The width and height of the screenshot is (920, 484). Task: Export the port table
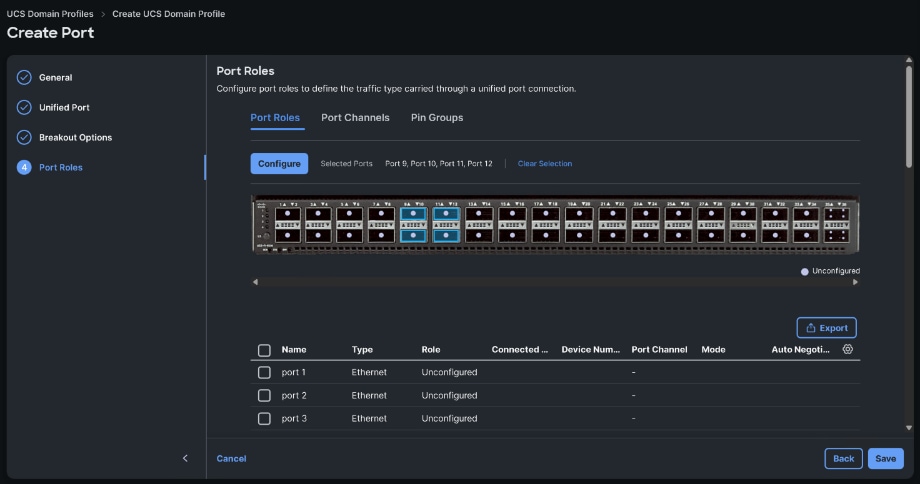[826, 328]
